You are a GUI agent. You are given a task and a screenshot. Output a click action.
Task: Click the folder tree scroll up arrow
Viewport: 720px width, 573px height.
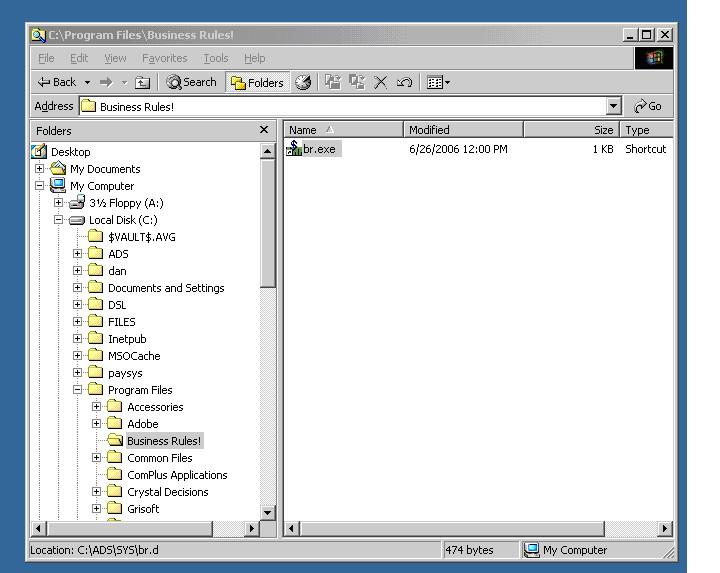point(267,151)
